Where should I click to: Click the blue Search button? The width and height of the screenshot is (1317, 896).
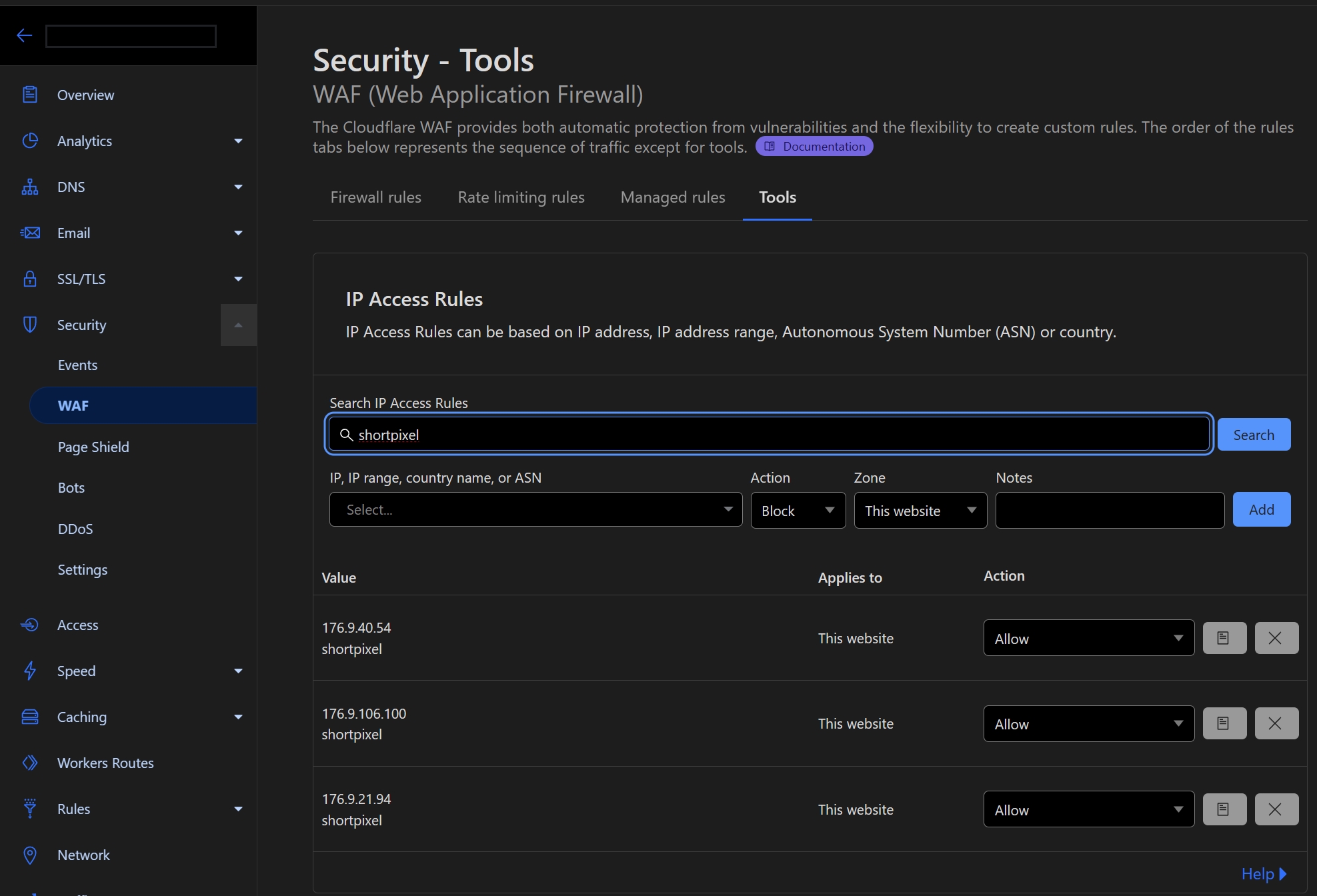point(1253,435)
